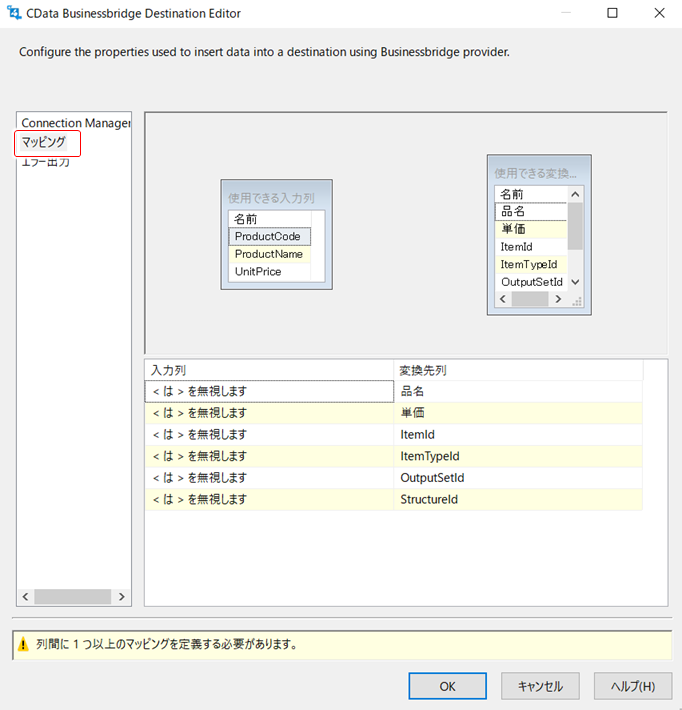Image resolution: width=682 pixels, height=710 pixels.
Task: Click up arrow in destination columns list
Action: (575, 195)
